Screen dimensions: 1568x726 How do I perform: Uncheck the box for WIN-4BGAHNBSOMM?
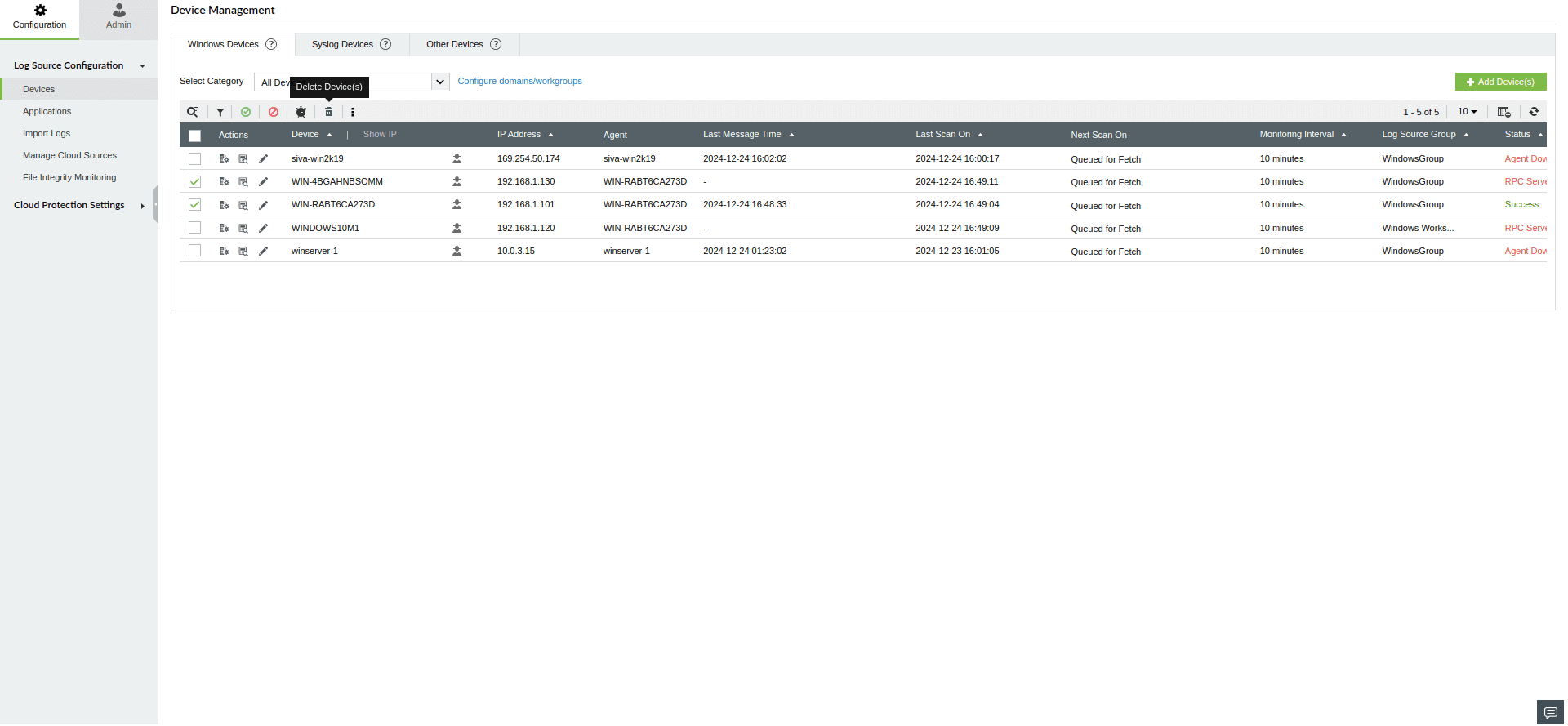pyautogui.click(x=194, y=181)
